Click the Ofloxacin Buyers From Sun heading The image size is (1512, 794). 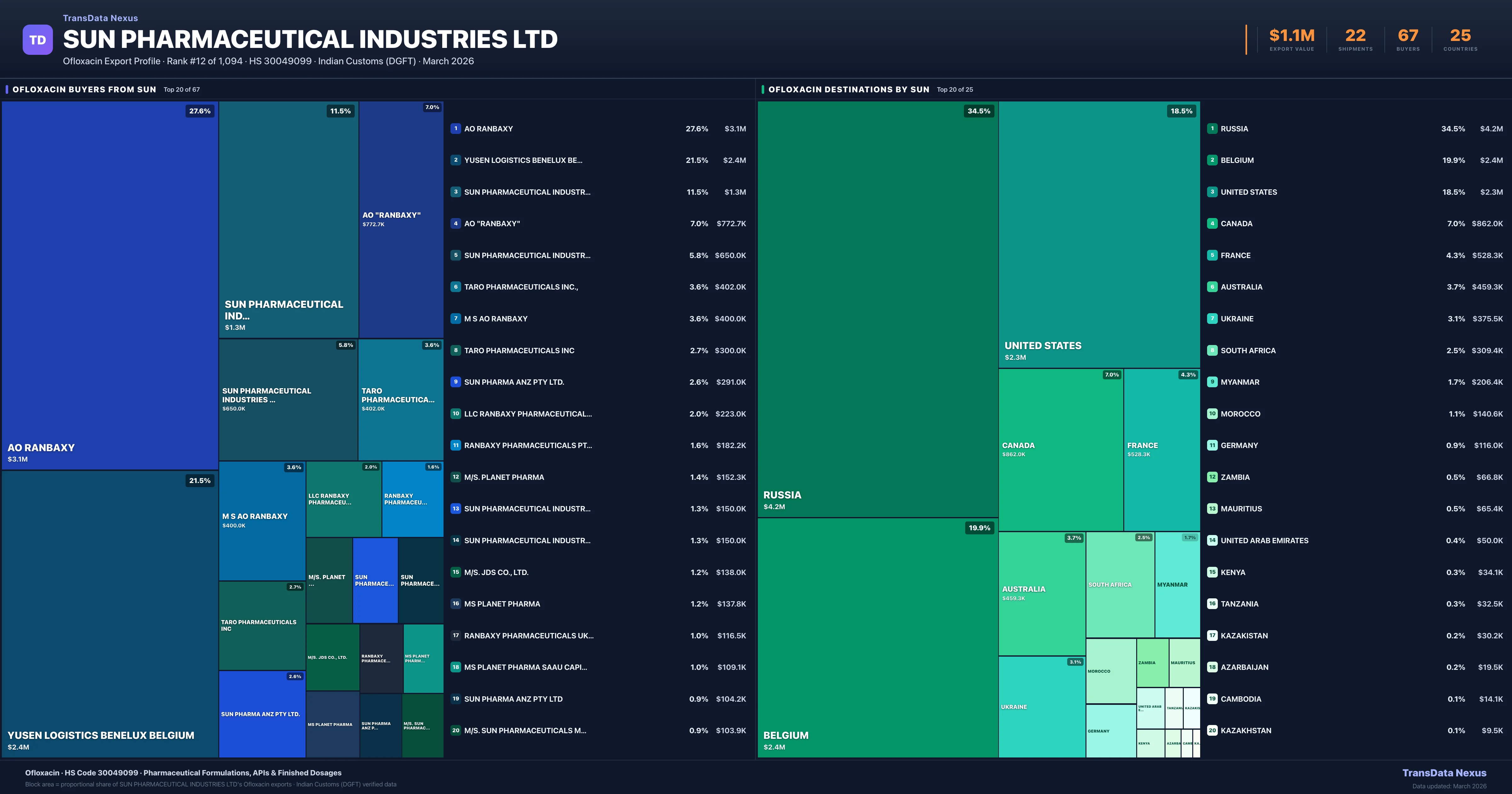(x=84, y=89)
